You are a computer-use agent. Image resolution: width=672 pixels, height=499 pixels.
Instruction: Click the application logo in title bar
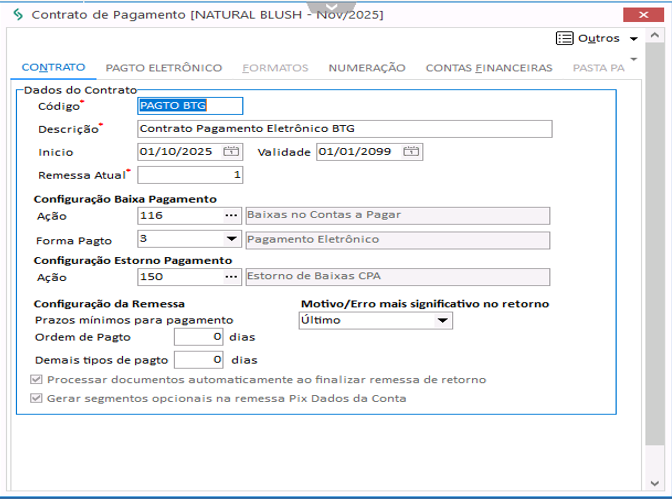[x=18, y=15]
